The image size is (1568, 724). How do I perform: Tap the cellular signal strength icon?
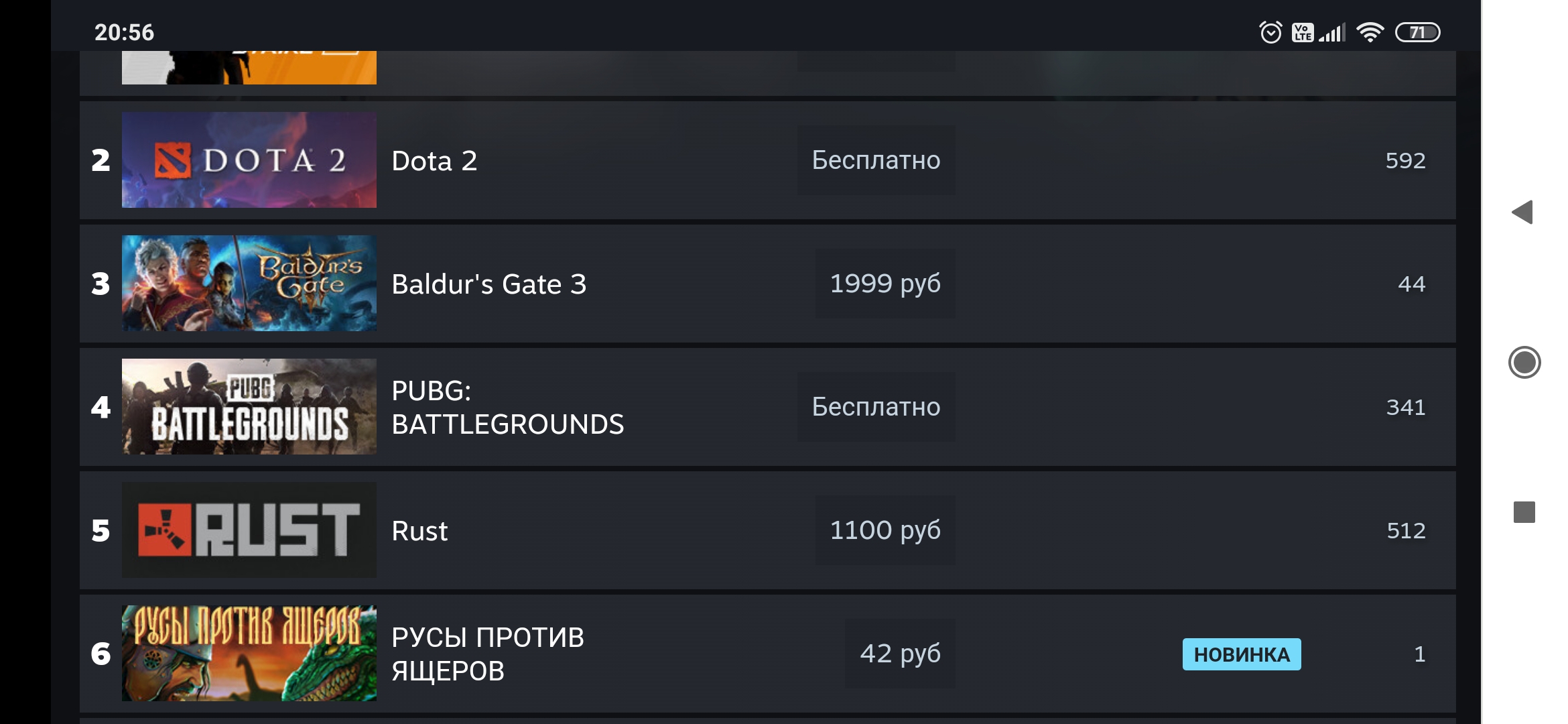click(x=1332, y=32)
